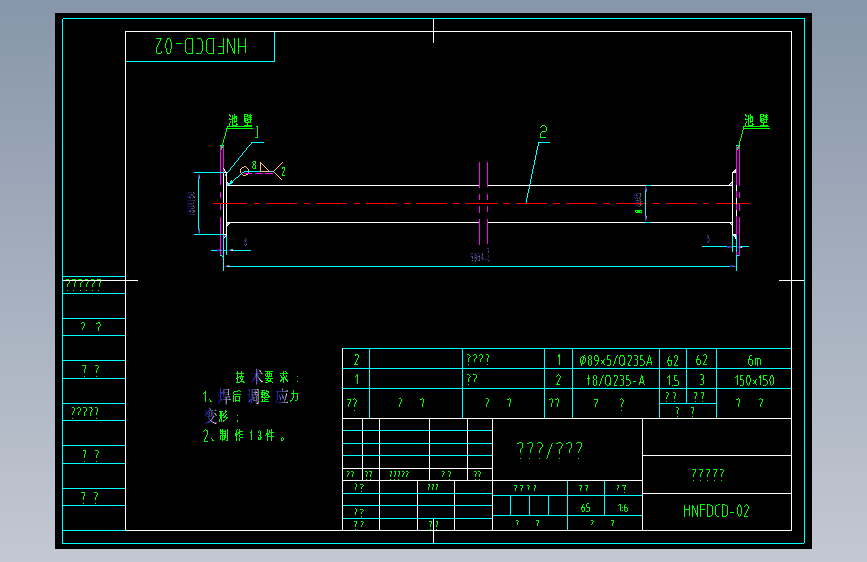
Task: Click the 池壁 label at the right pipe end
Action: (x=756, y=120)
